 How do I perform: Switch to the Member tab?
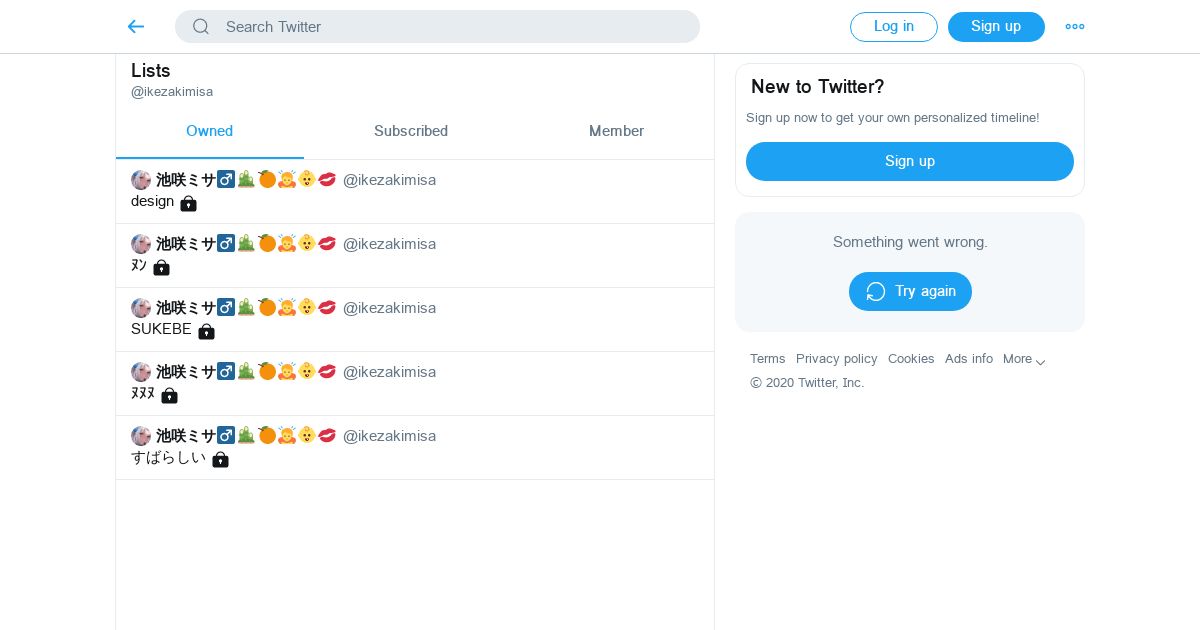click(x=616, y=131)
